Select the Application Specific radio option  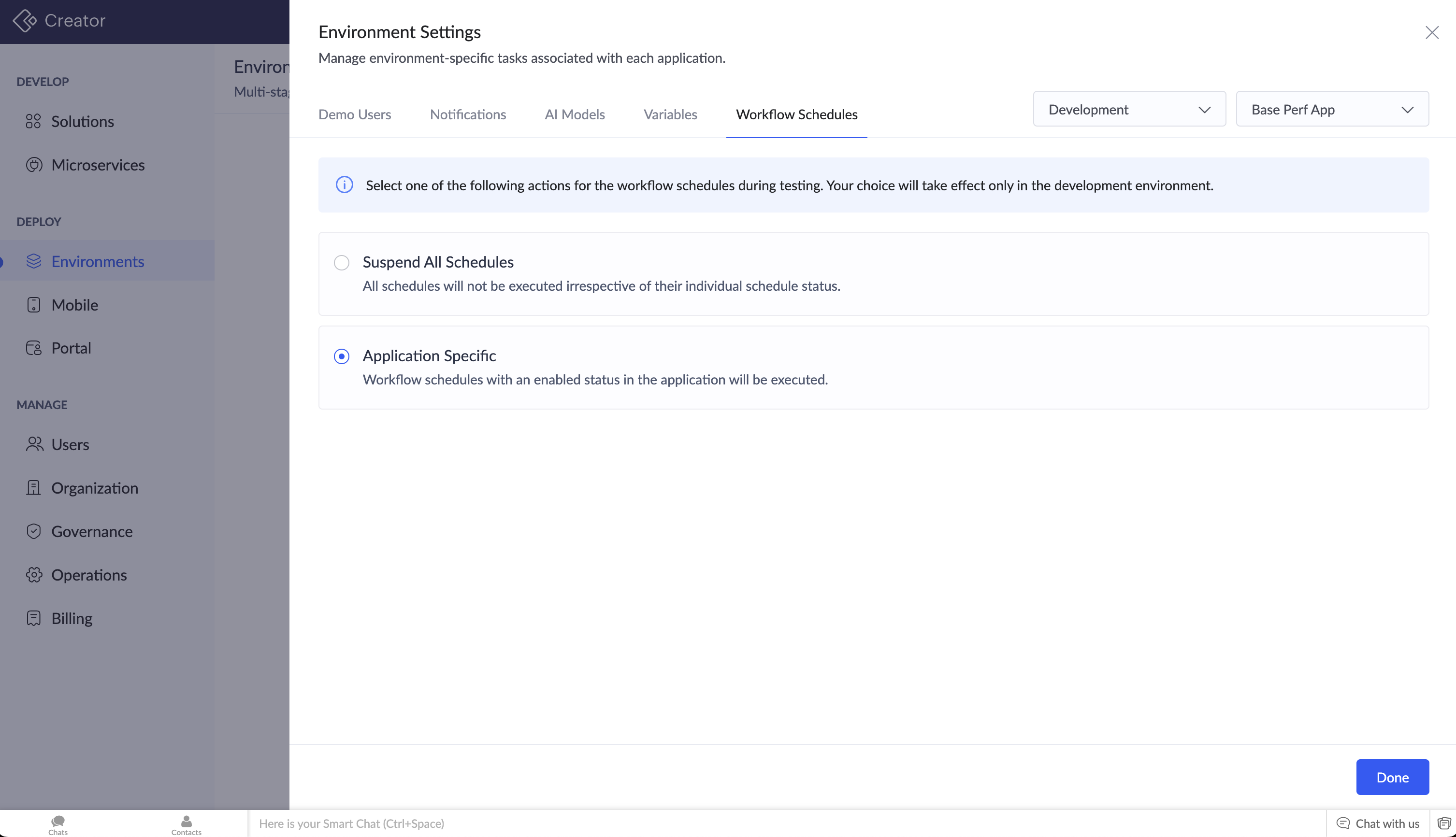tap(342, 356)
